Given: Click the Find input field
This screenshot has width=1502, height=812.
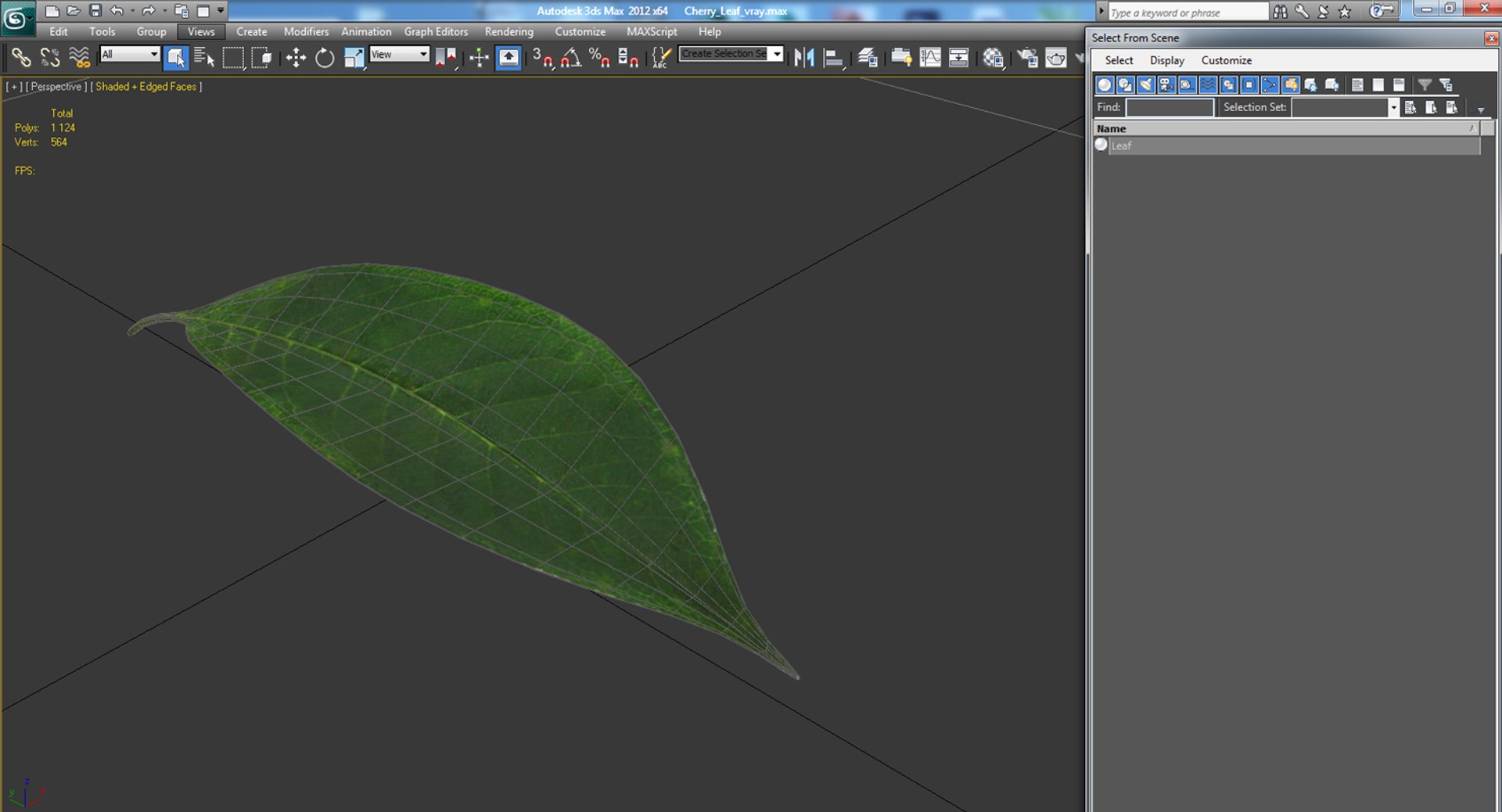Looking at the screenshot, I should click(x=1170, y=108).
